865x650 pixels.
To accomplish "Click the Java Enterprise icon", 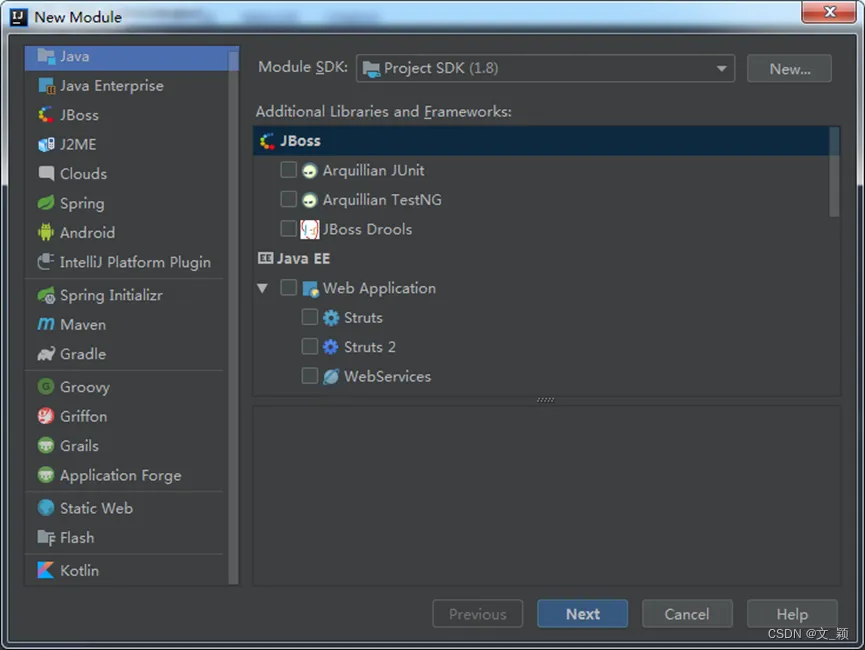I will click(46, 86).
